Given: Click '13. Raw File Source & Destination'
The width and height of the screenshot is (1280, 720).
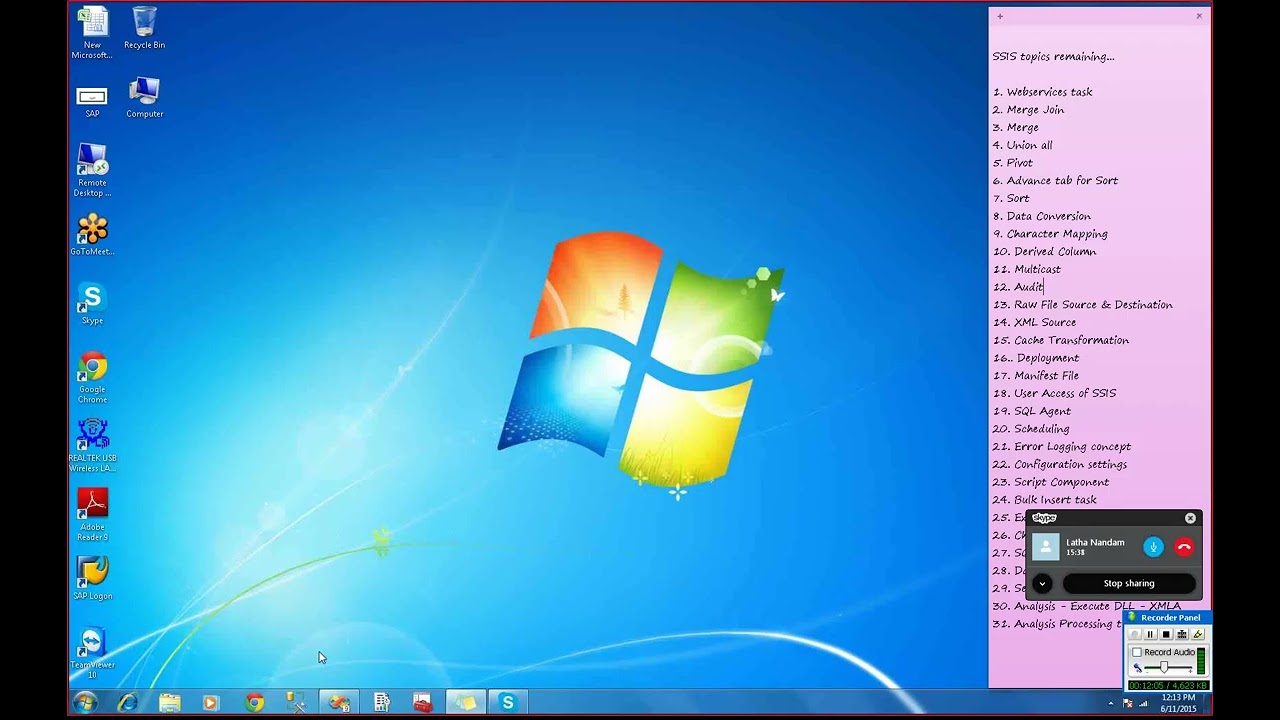Looking at the screenshot, I should coord(1082,305).
